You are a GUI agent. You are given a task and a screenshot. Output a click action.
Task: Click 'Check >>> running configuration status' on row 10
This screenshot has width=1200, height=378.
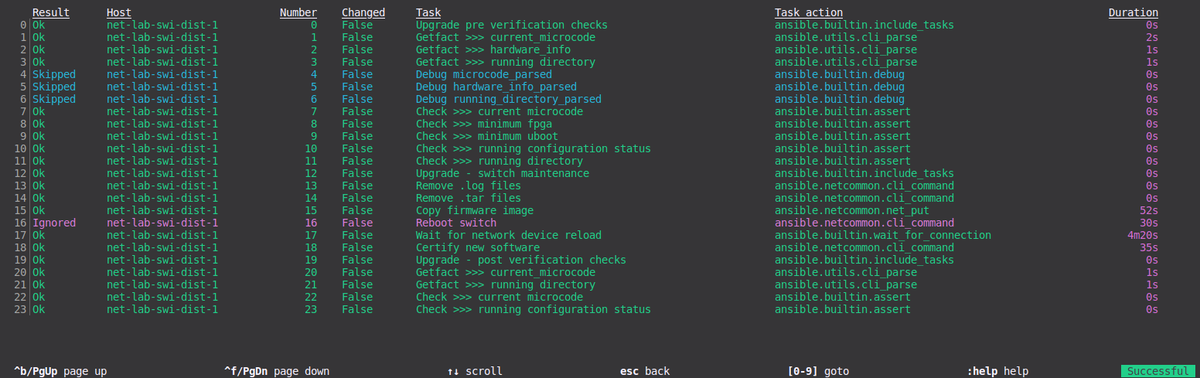pyautogui.click(x=533, y=148)
